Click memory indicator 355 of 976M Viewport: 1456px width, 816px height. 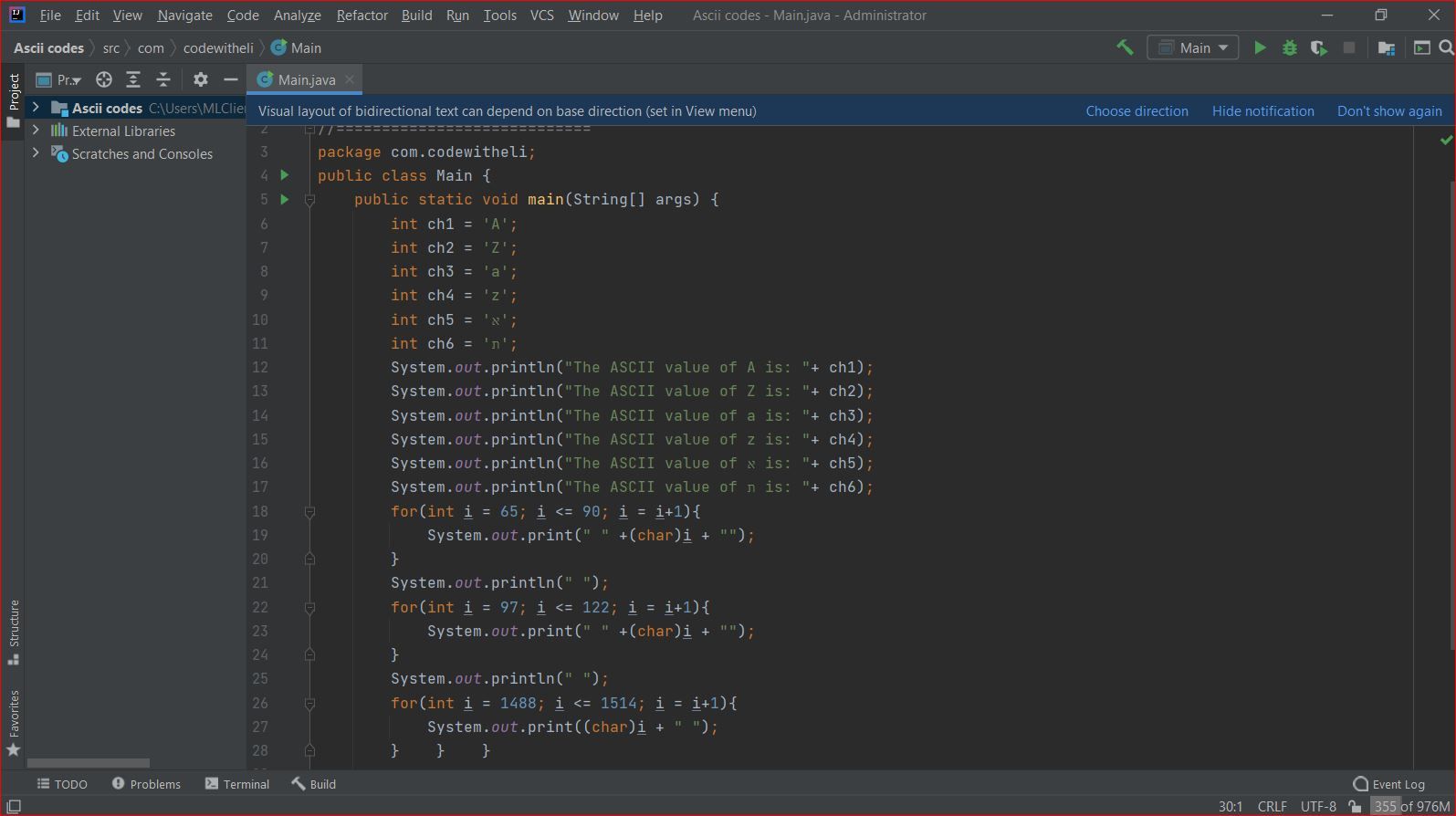click(x=1411, y=806)
